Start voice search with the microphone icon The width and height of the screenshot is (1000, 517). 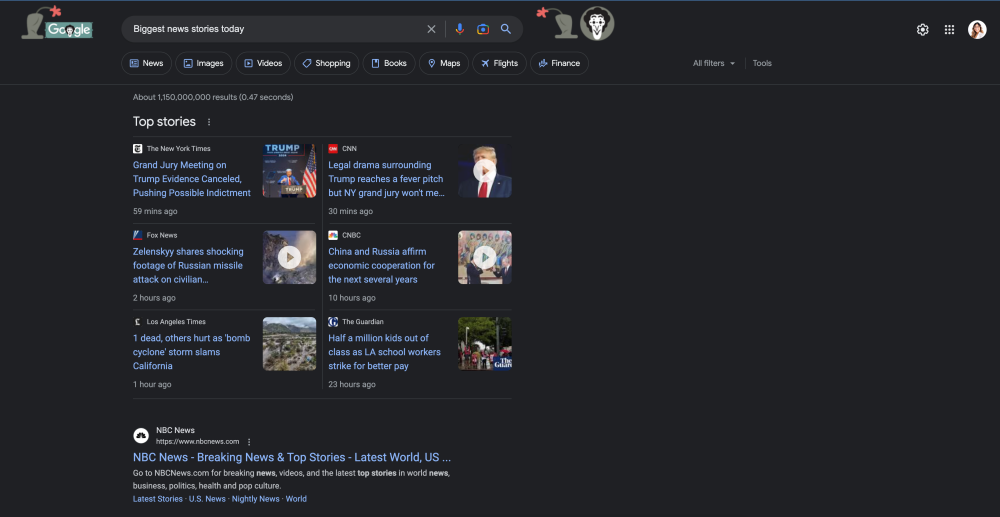pyautogui.click(x=460, y=29)
